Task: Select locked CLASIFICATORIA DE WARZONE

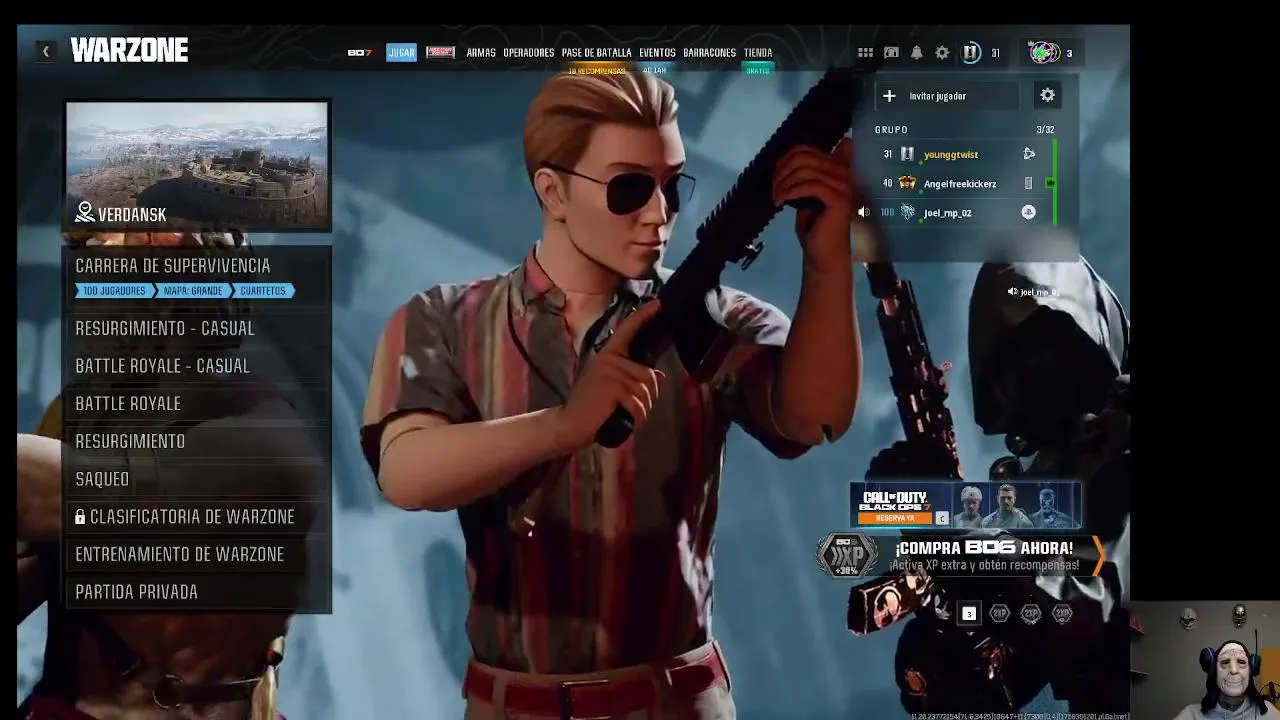Action: 198,517
